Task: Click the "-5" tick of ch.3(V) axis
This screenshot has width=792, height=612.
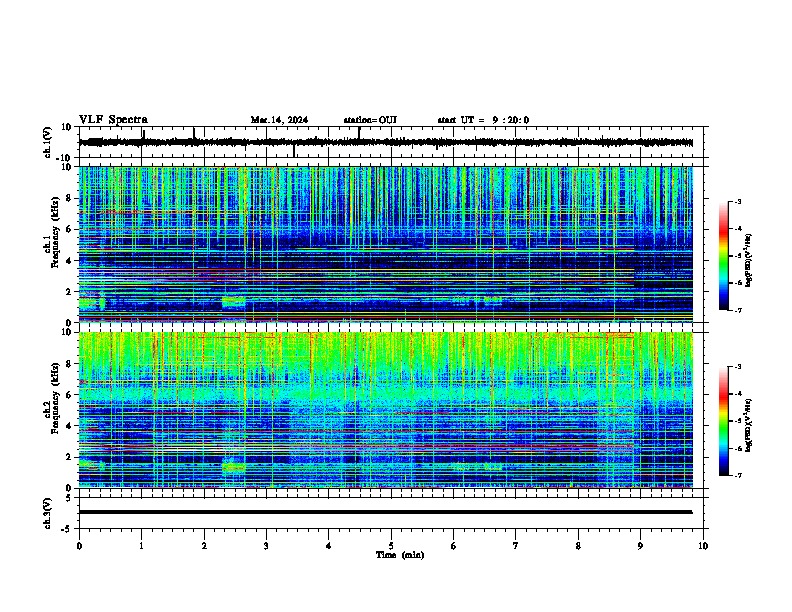Action: (x=67, y=529)
